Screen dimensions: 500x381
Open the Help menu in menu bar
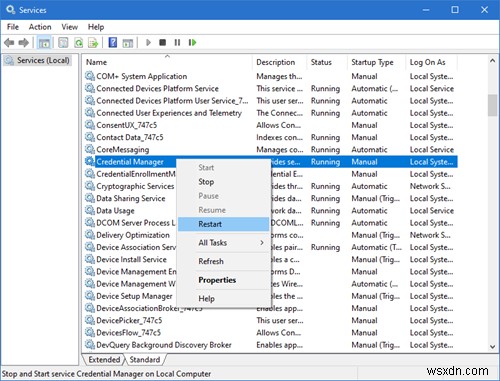tap(96, 27)
